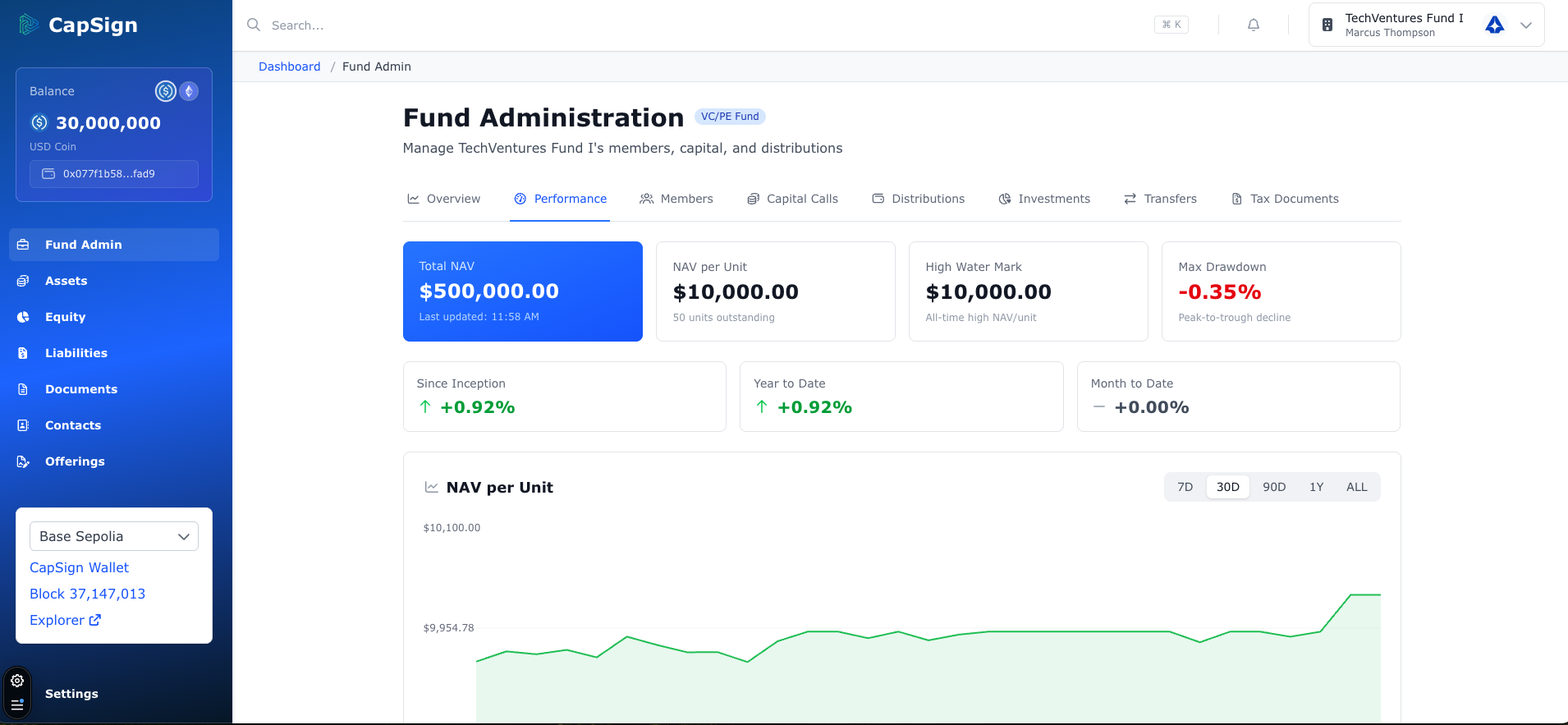Screen dimensions: 1568x725
Task: Click the Explorer external link icon
Action: point(94,620)
